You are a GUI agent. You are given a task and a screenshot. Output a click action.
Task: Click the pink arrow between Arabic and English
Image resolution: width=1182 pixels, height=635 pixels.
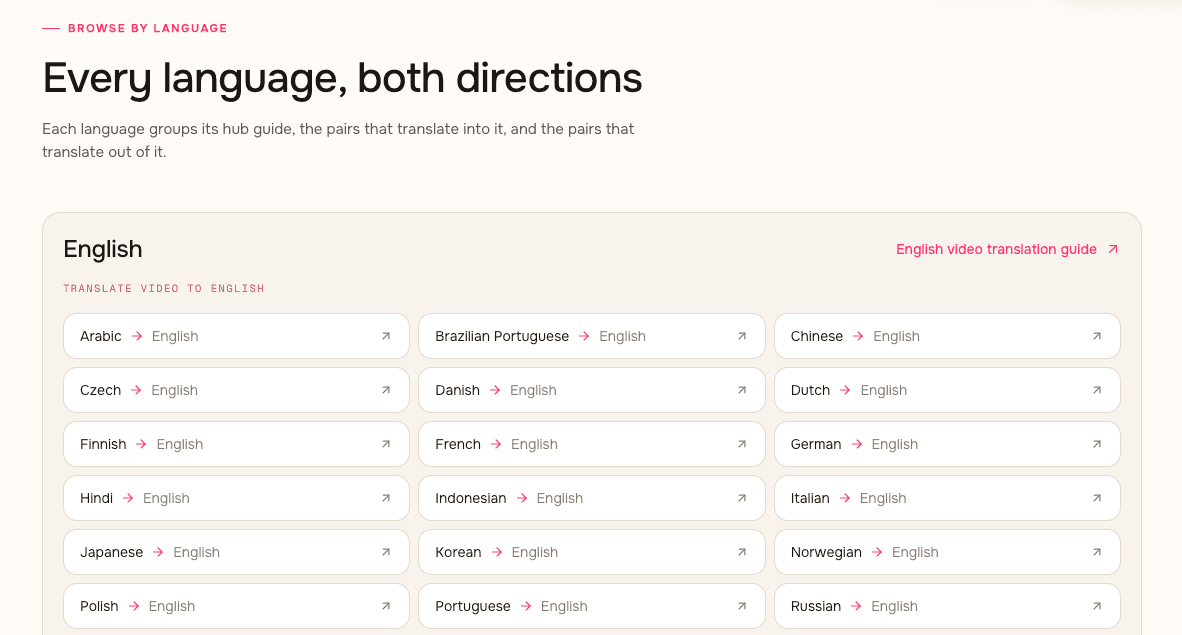click(136, 336)
